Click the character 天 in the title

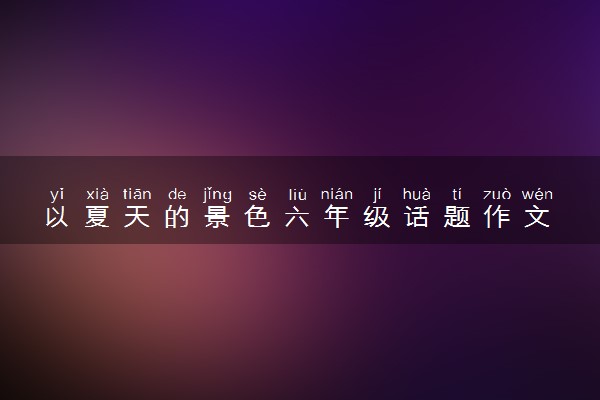pyautogui.click(x=137, y=217)
